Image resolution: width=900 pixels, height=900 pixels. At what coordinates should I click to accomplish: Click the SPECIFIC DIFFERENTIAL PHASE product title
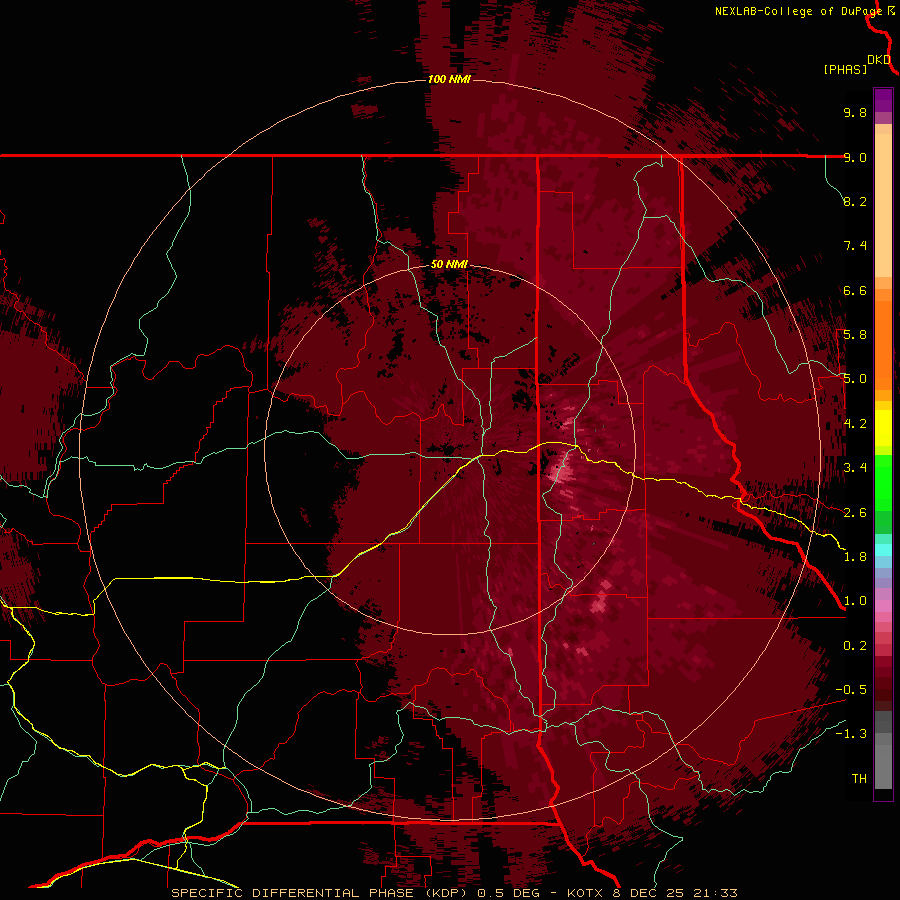[292, 893]
